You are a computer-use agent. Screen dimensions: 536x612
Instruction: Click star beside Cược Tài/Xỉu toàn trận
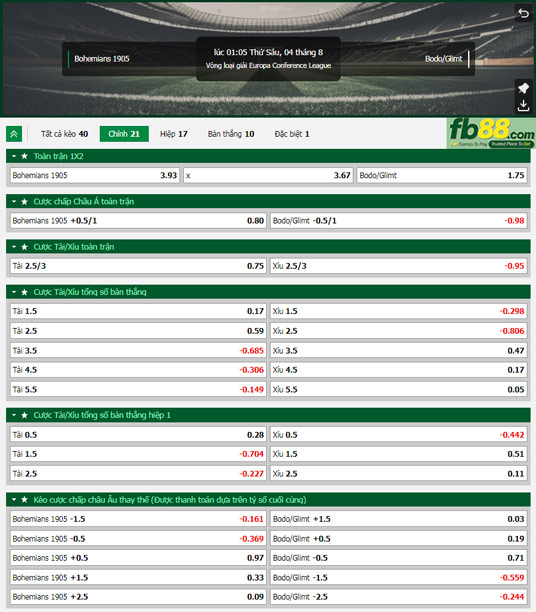[x=25, y=247]
